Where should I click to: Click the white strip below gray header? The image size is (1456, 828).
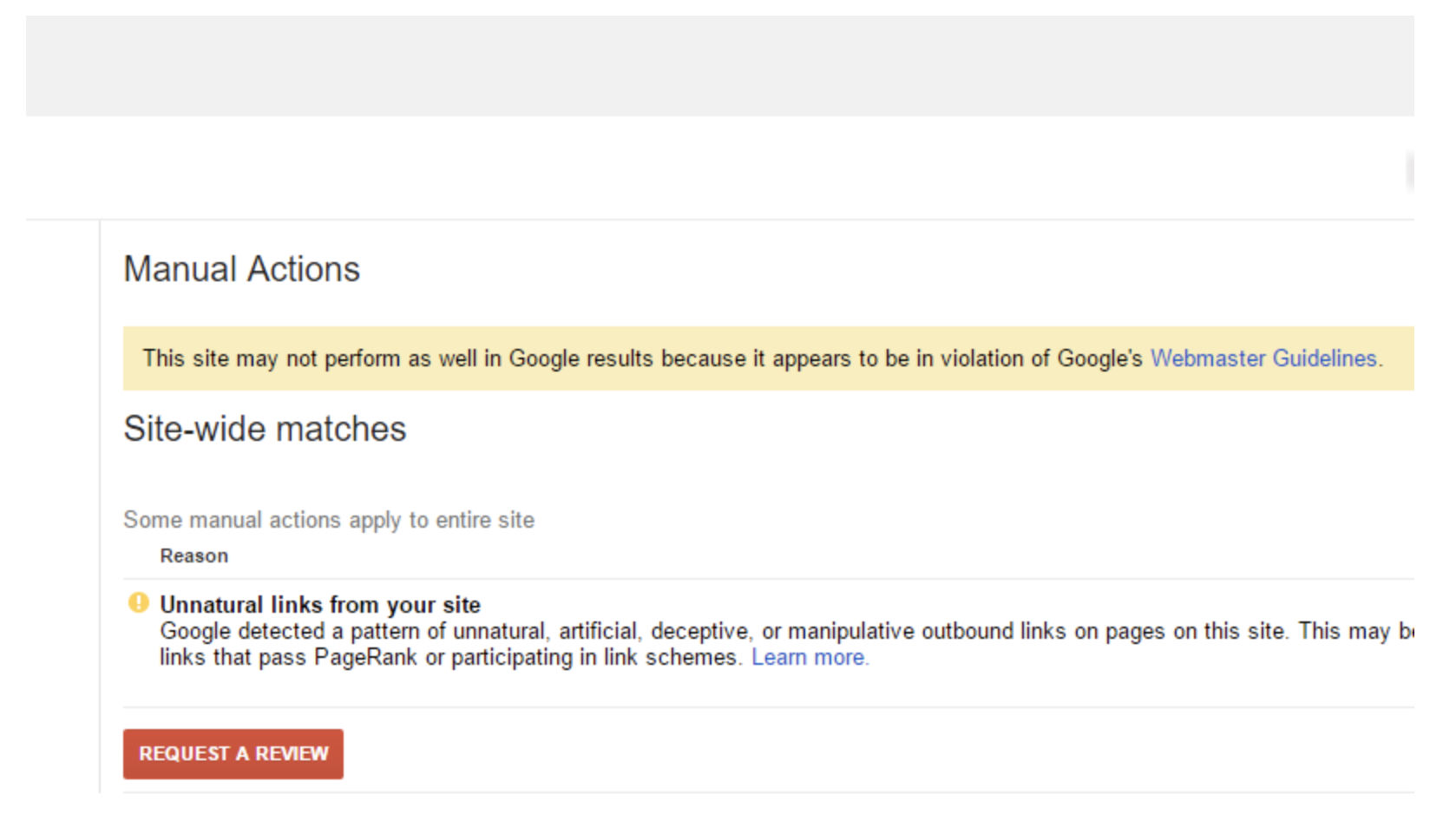pyautogui.click(x=694, y=168)
